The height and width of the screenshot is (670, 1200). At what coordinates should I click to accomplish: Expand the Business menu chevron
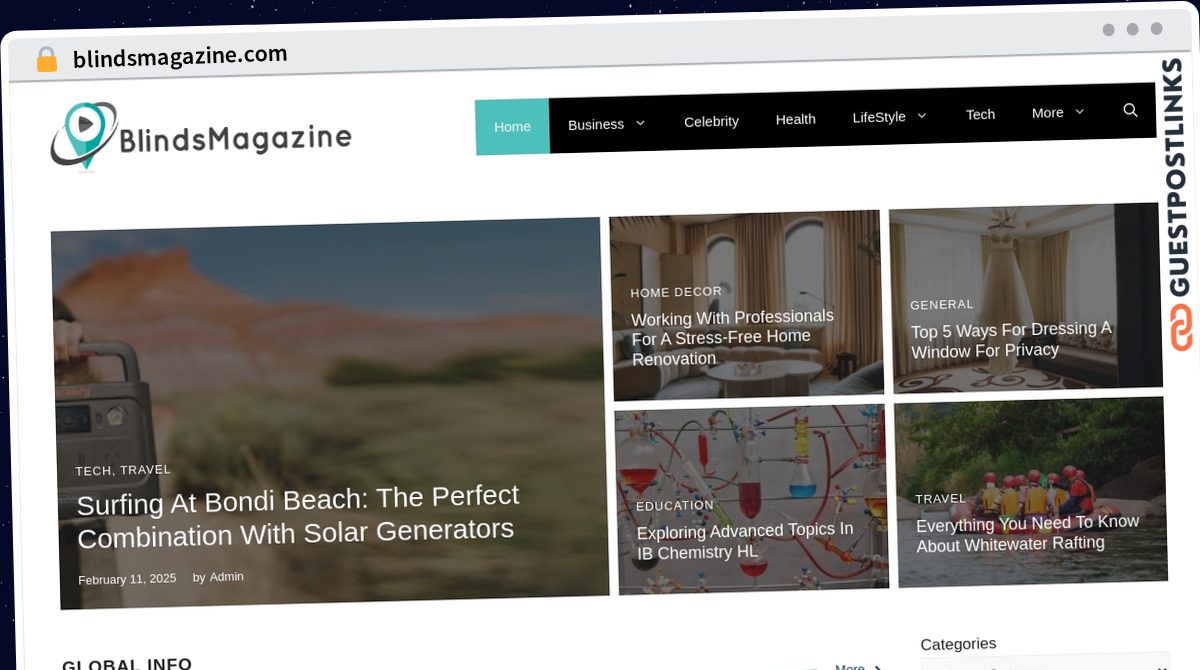[640, 123]
